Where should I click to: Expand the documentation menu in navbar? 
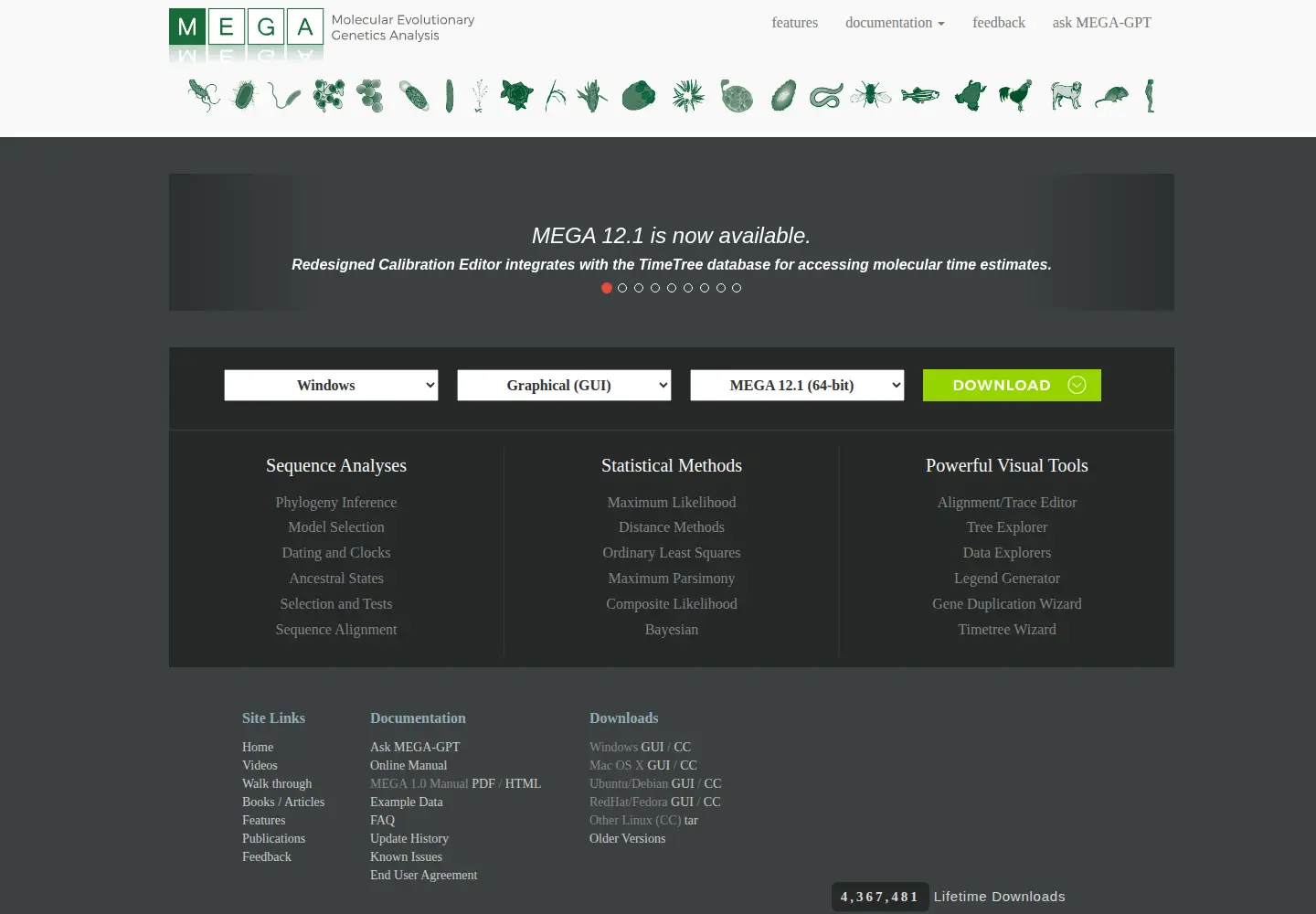pos(895,23)
